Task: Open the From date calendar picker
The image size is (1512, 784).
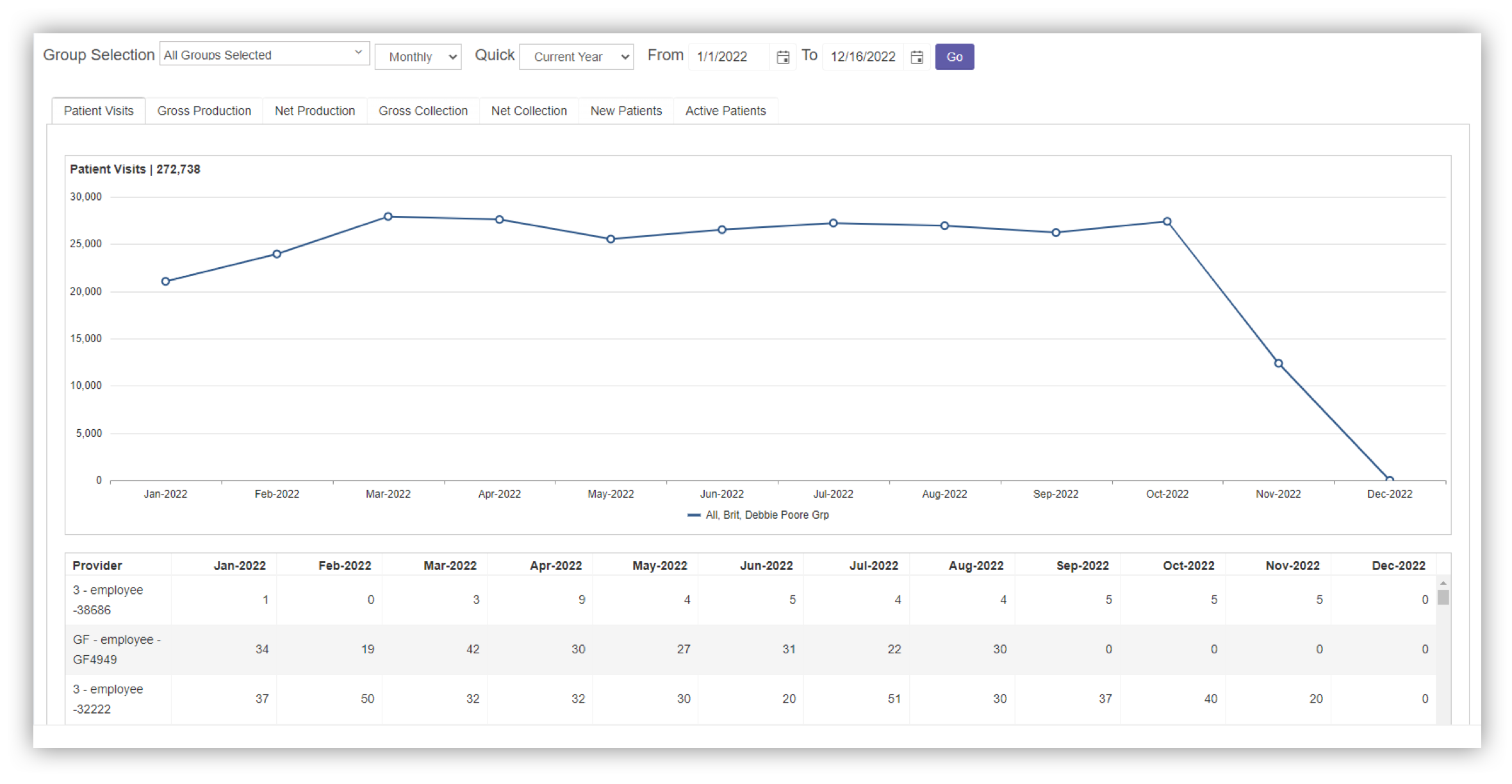Action: (782, 57)
